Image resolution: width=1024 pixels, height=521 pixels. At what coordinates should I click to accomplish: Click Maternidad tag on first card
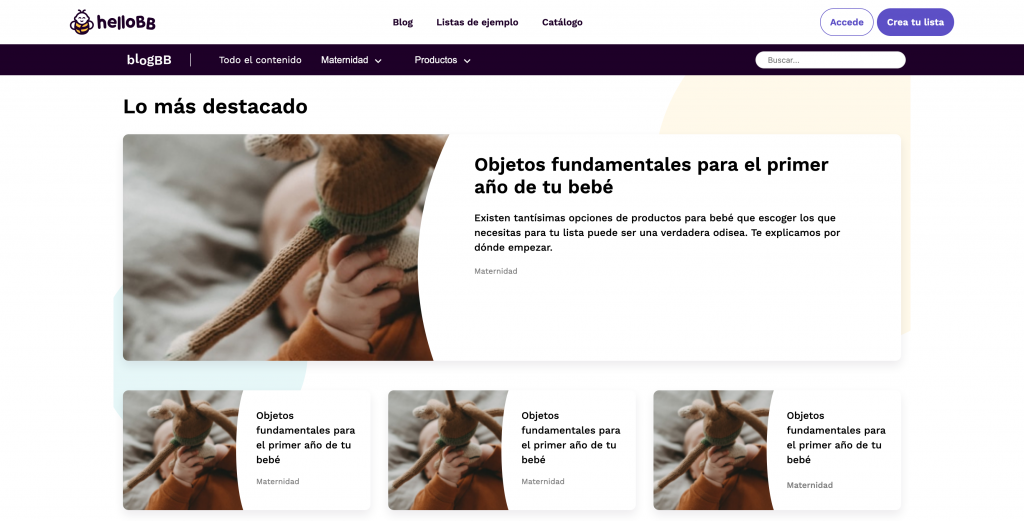point(278,481)
